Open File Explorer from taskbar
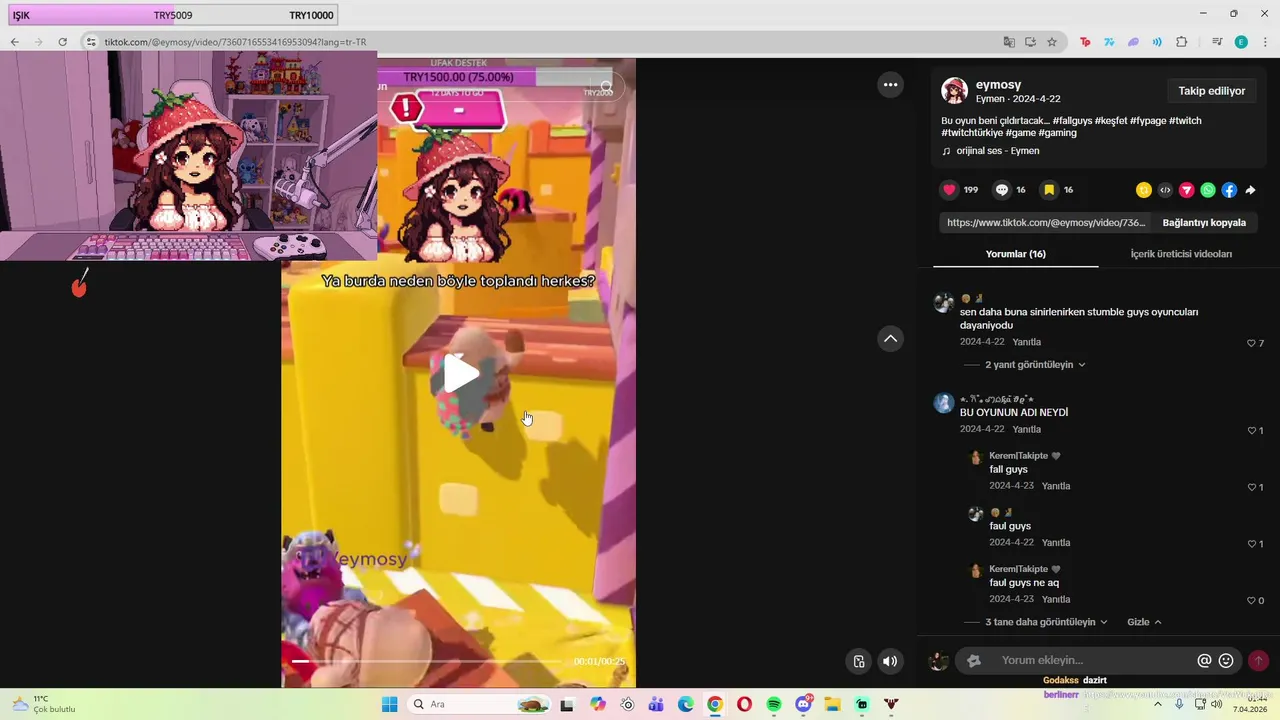This screenshot has height=720, width=1280. pos(832,704)
